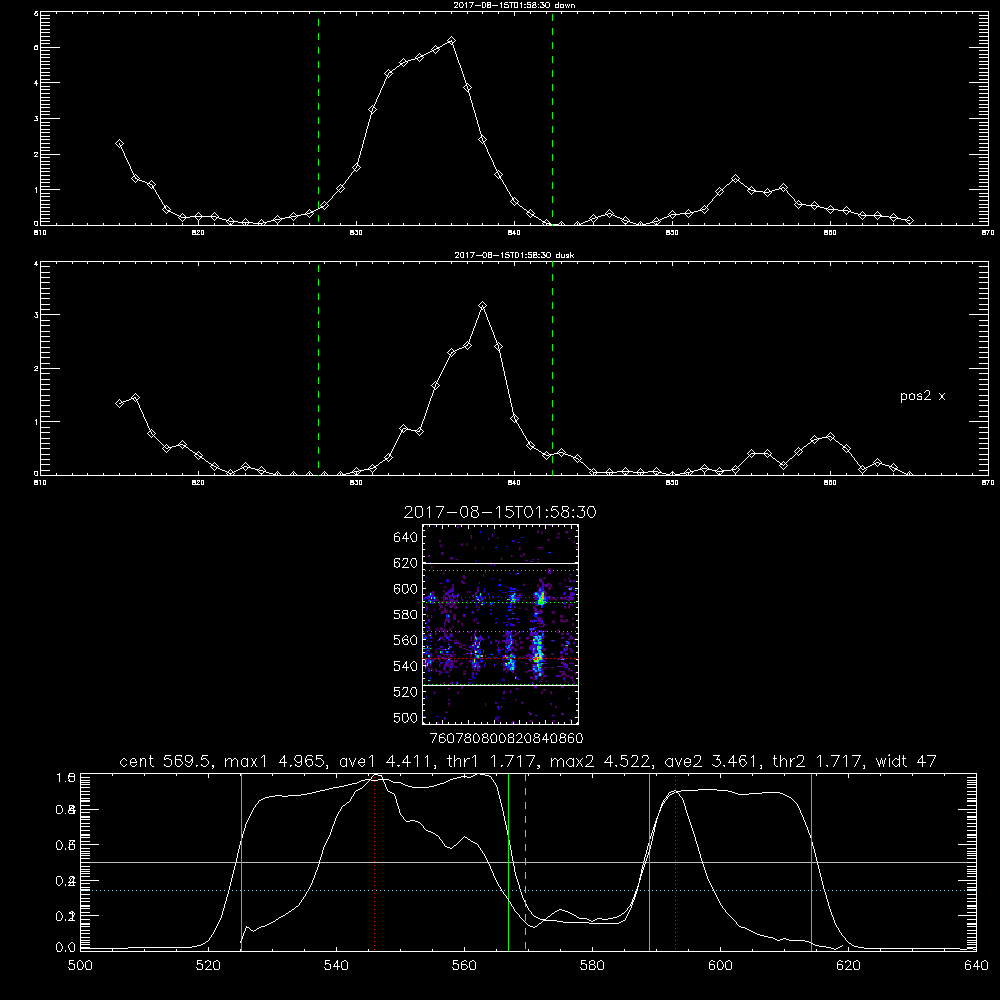Click the green solid line near 589 in bottom plot
Viewport: 1000px width, 1000px height.
(x=649, y=862)
